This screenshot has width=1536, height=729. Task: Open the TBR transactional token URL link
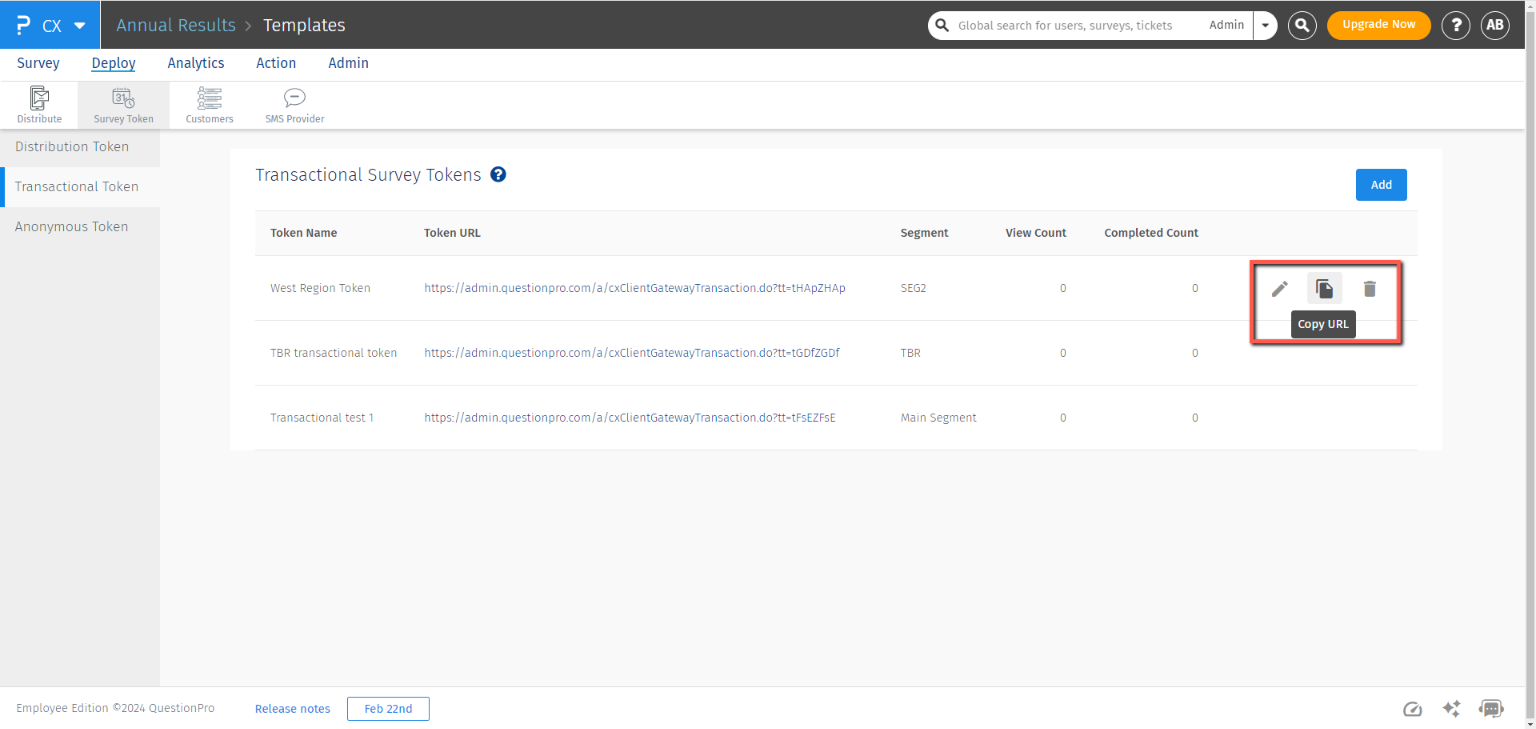[x=632, y=353]
